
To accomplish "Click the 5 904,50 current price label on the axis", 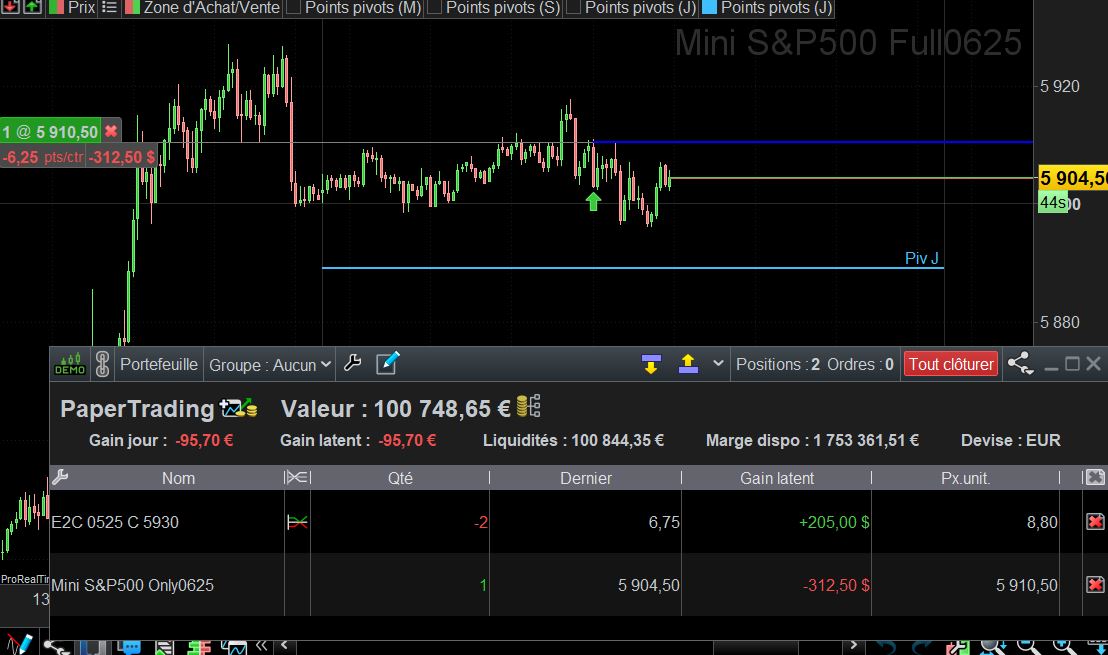I will (x=1073, y=178).
